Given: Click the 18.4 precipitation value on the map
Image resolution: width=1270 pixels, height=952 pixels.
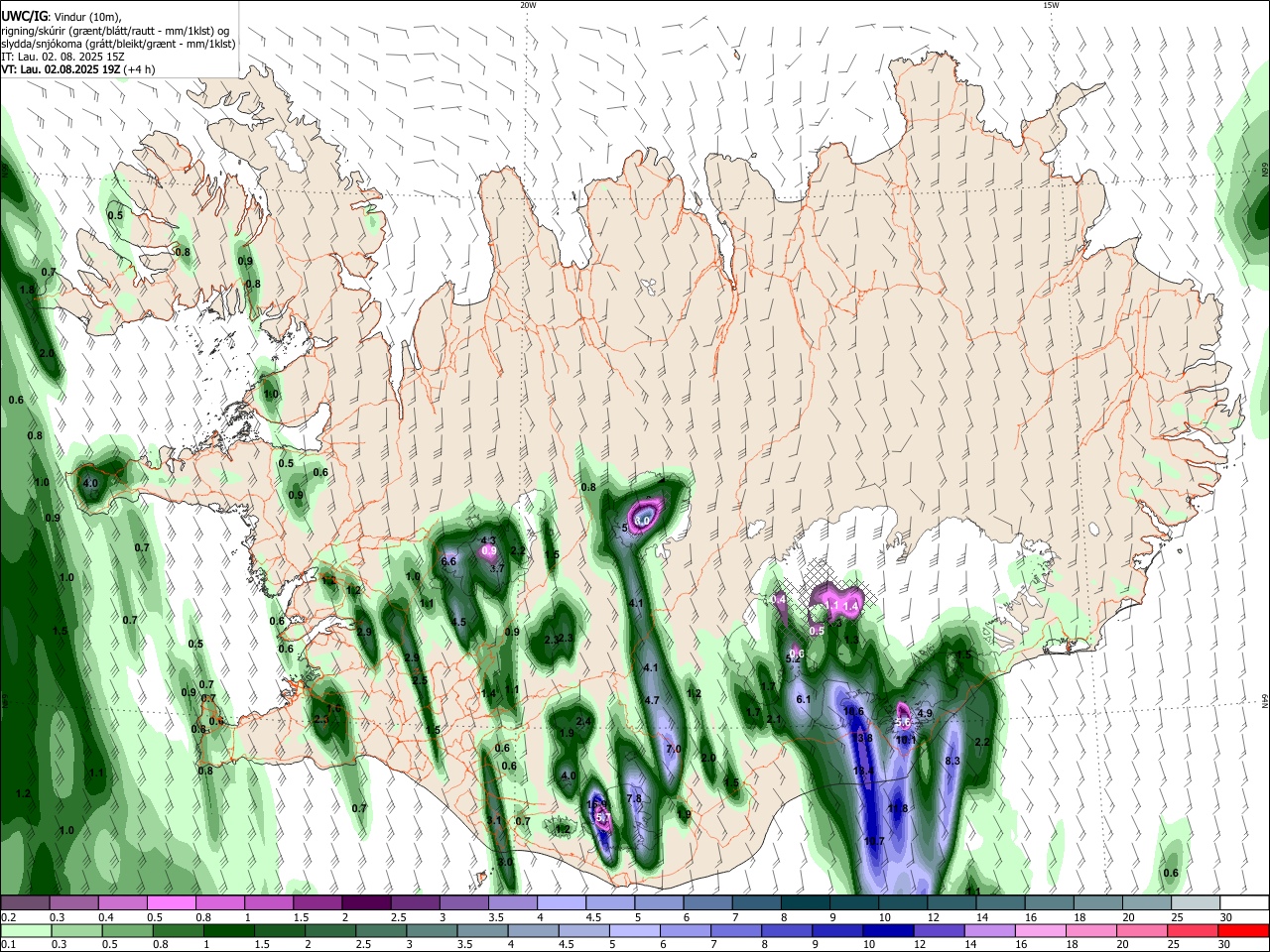Looking at the screenshot, I should click(863, 771).
